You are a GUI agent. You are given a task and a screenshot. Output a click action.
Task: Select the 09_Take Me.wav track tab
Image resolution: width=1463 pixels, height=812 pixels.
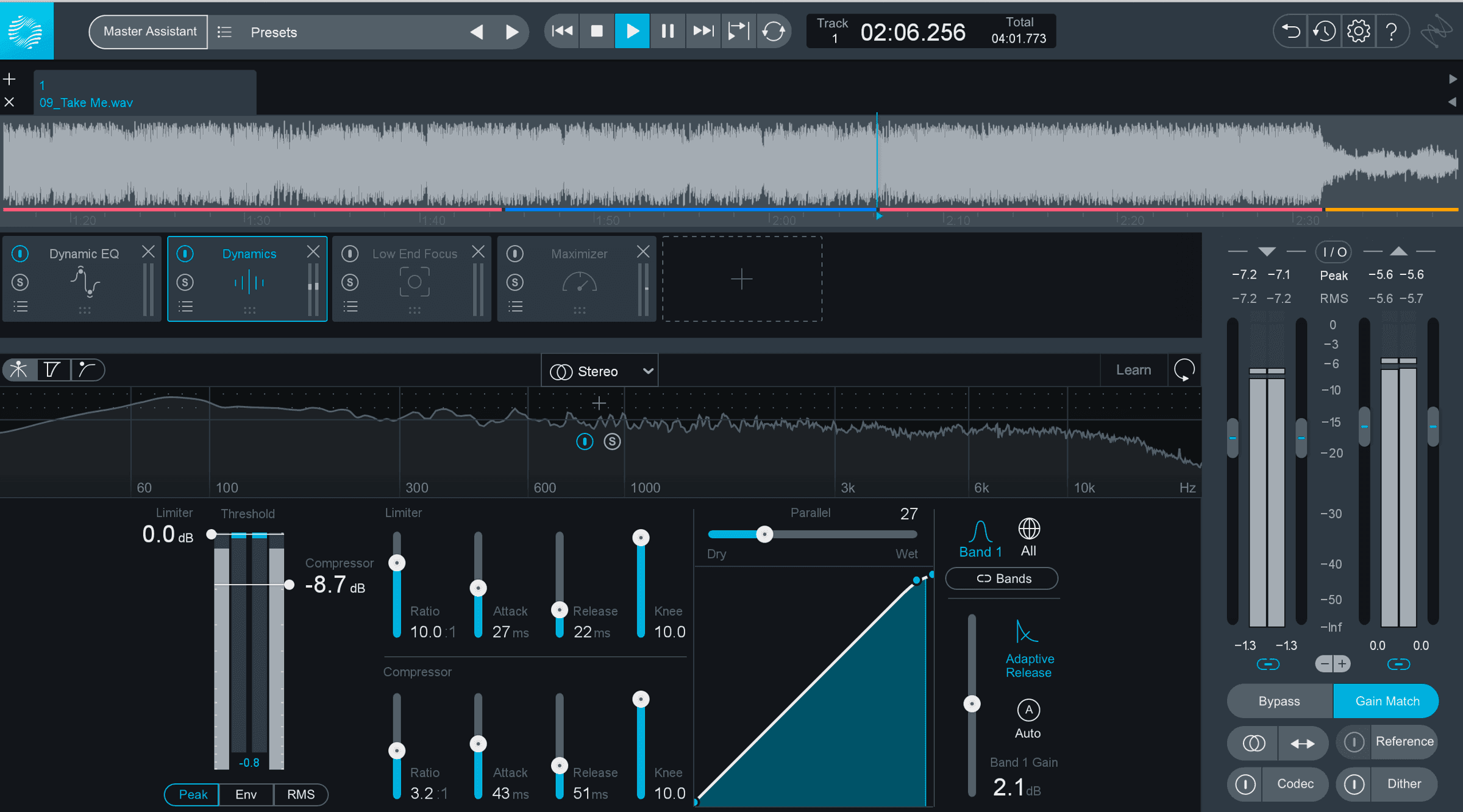point(145,93)
